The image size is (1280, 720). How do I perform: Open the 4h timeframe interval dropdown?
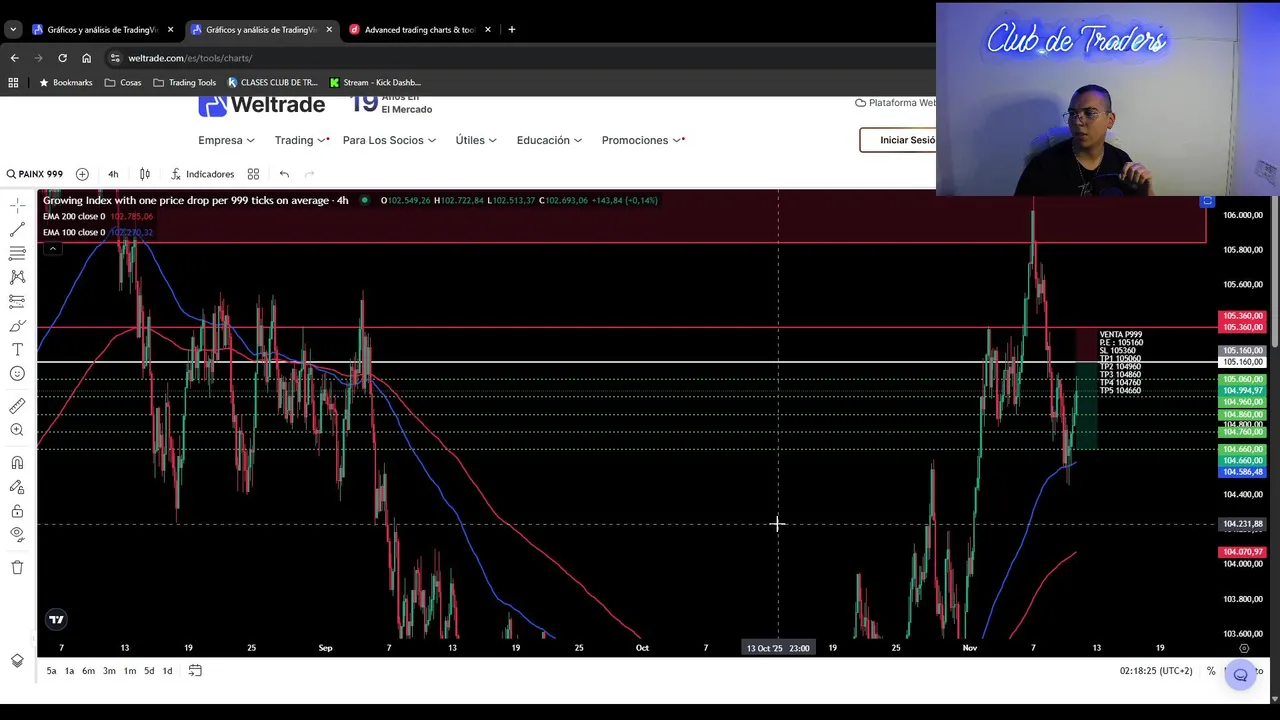click(113, 174)
